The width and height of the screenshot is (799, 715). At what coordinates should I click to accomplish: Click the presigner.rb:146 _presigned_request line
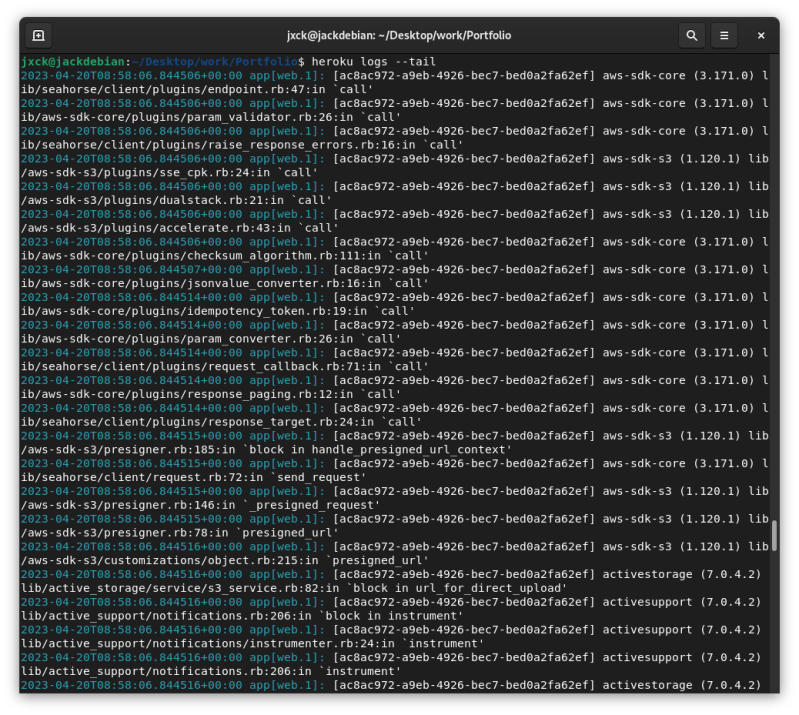(200, 505)
